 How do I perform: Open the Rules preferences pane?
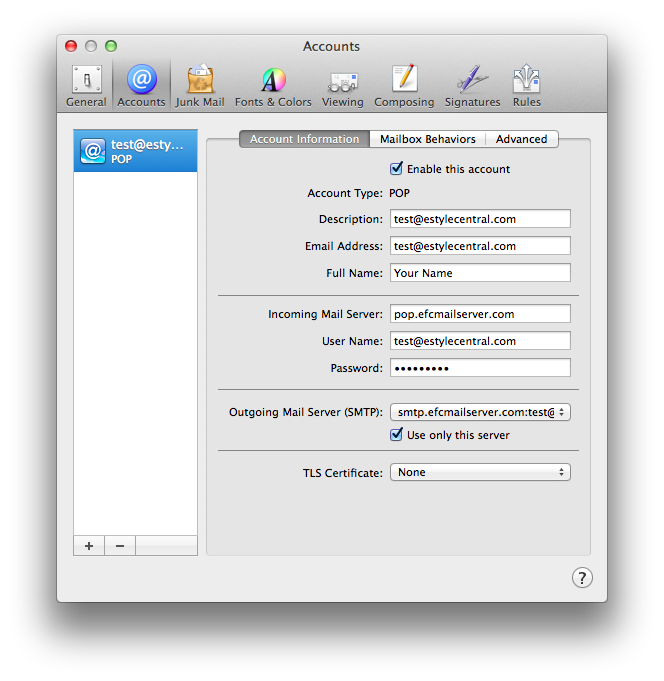click(x=526, y=86)
